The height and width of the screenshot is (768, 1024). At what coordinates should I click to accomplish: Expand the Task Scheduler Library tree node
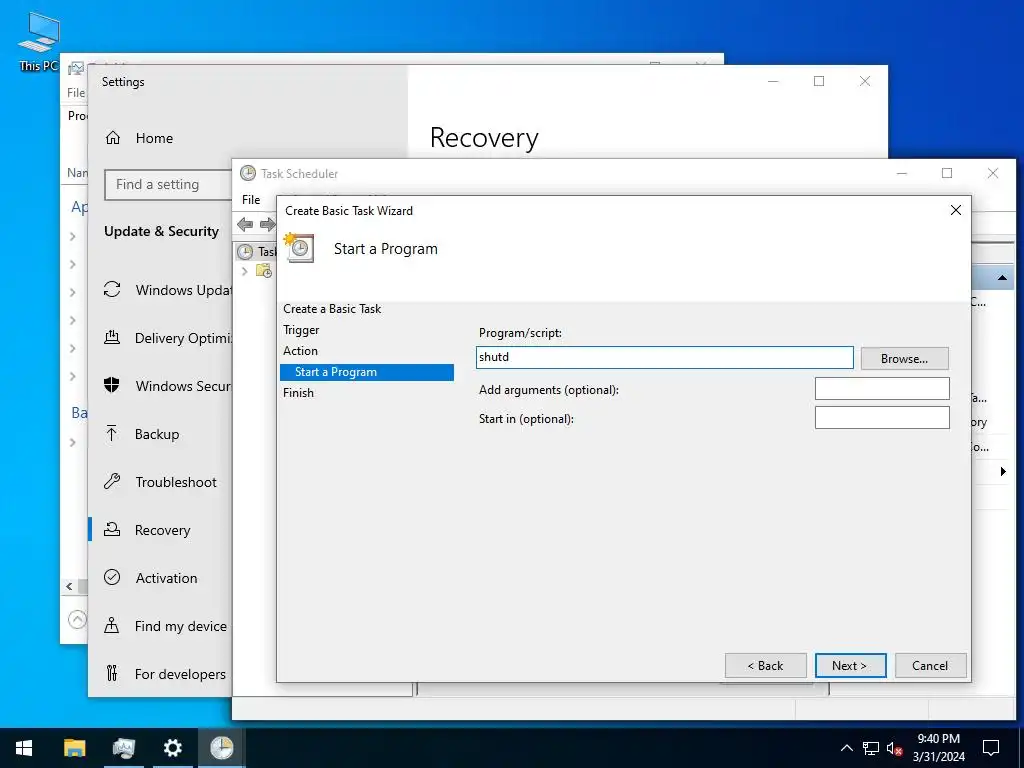tap(245, 271)
